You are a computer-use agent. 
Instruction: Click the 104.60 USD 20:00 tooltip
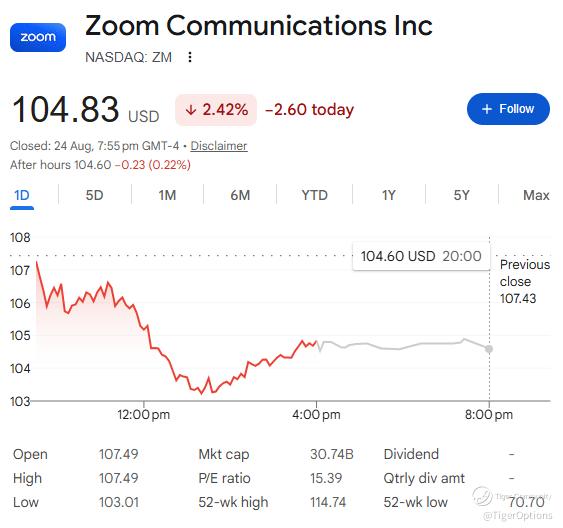[421, 256]
